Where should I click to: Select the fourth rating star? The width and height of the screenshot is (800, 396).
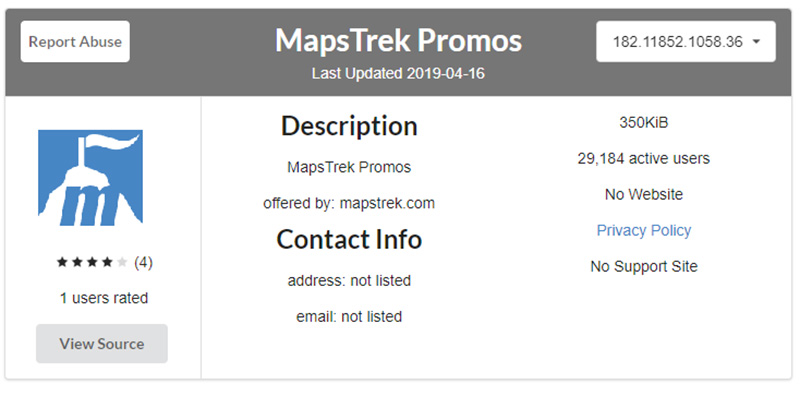click(107, 262)
